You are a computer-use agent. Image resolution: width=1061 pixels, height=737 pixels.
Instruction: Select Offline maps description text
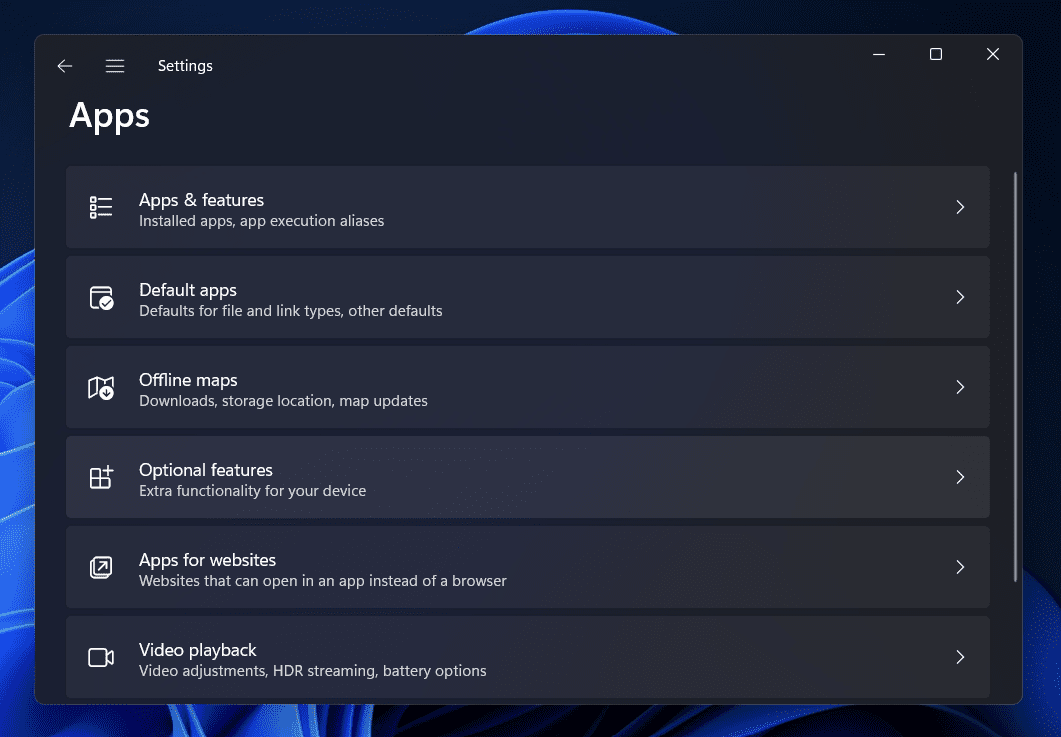point(283,401)
